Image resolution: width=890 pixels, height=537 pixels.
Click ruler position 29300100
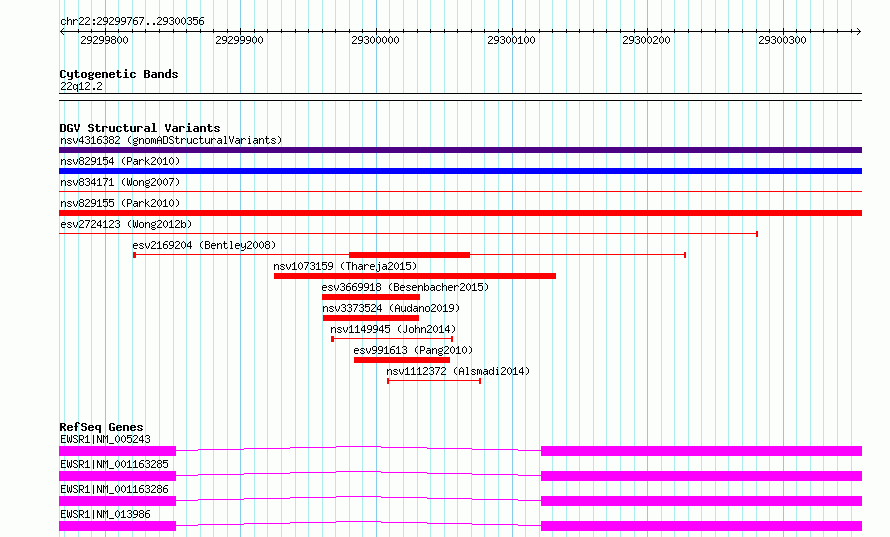tap(511, 40)
